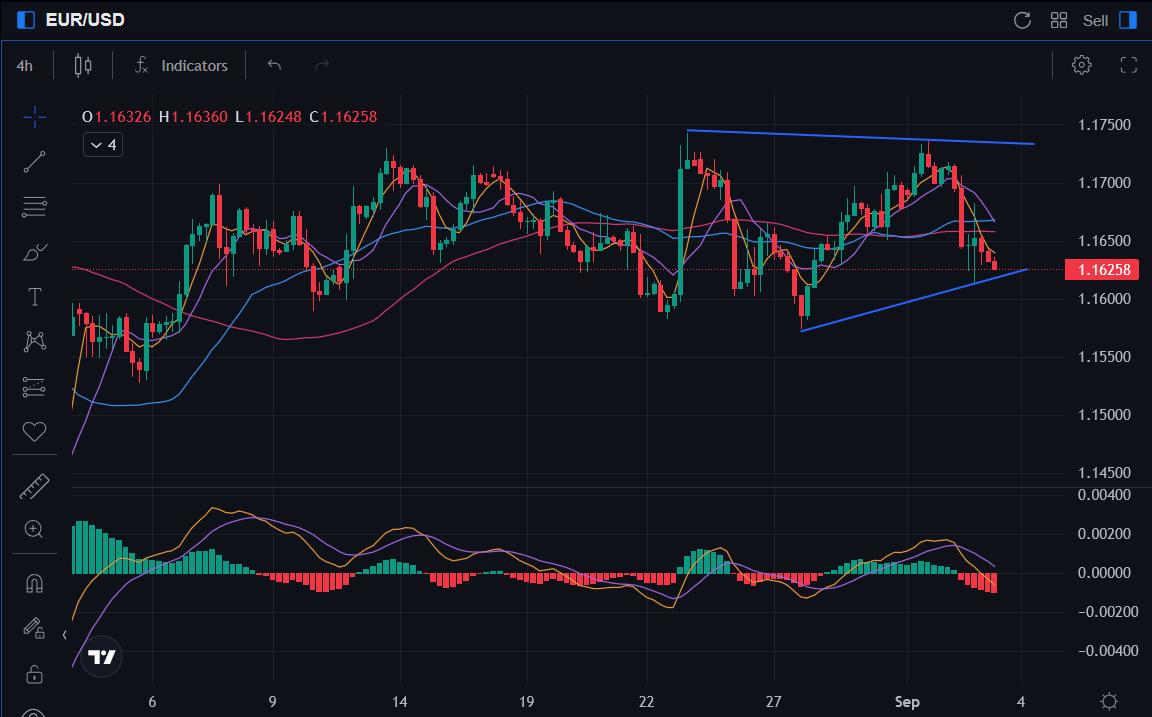This screenshot has height=717, width=1152.
Task: Collapse the drawing toolbar arrow
Action: point(65,635)
